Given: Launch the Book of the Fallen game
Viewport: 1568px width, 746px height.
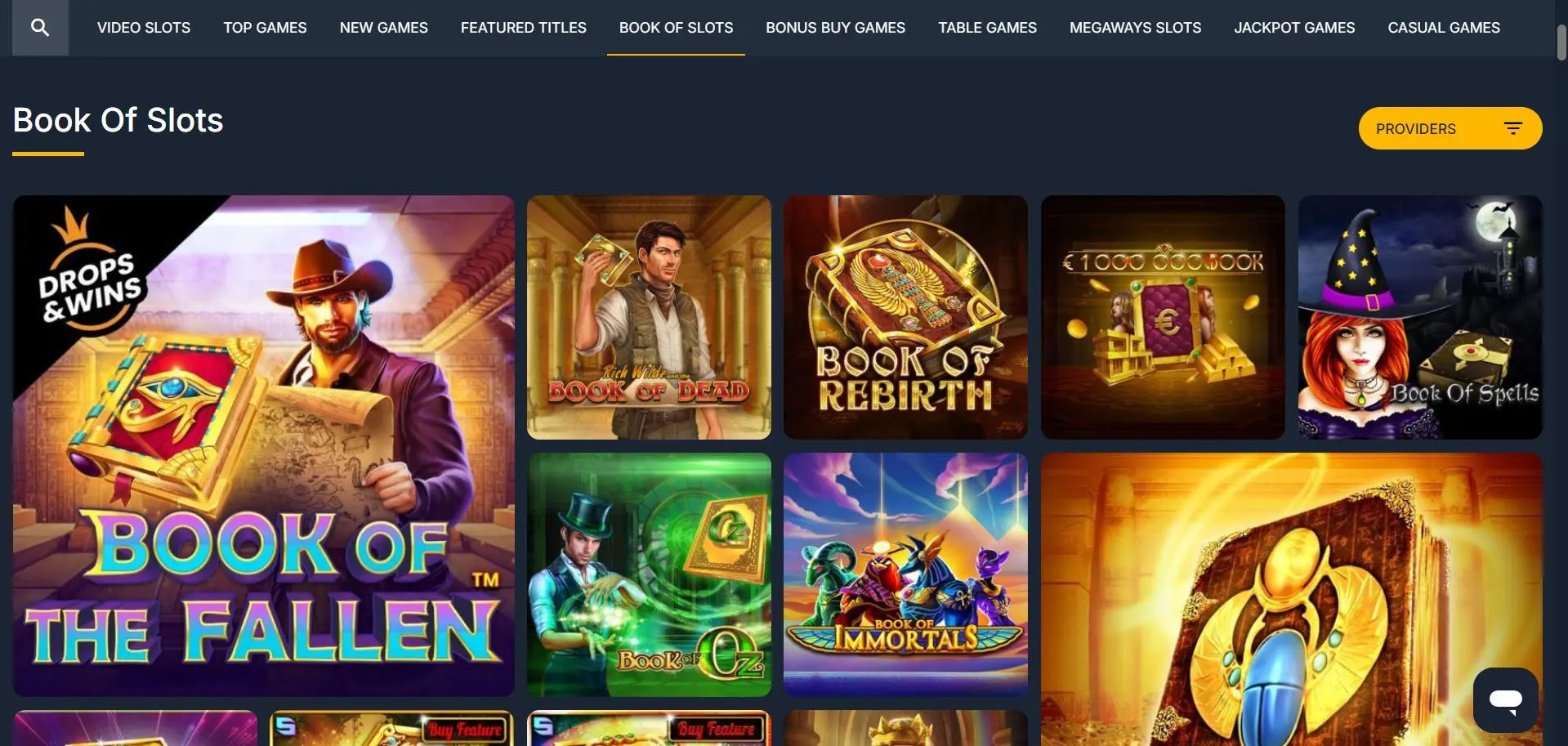Looking at the screenshot, I should tap(264, 445).
